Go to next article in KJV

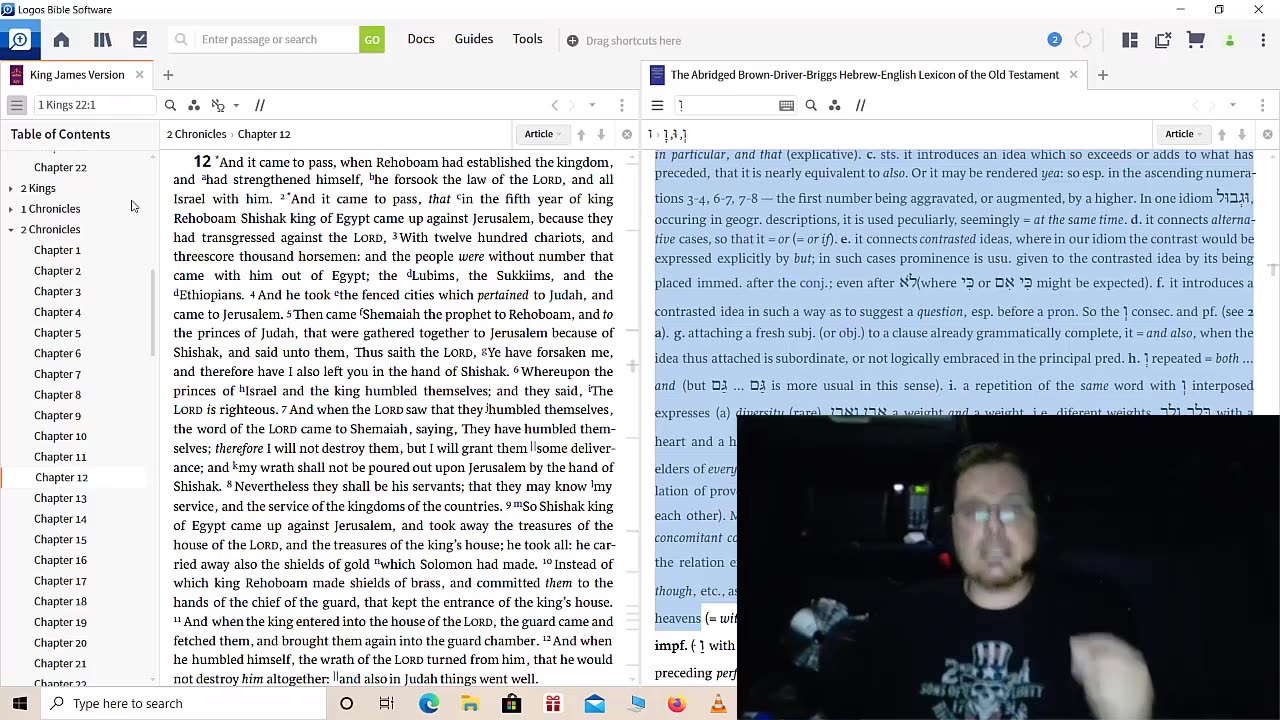601,134
